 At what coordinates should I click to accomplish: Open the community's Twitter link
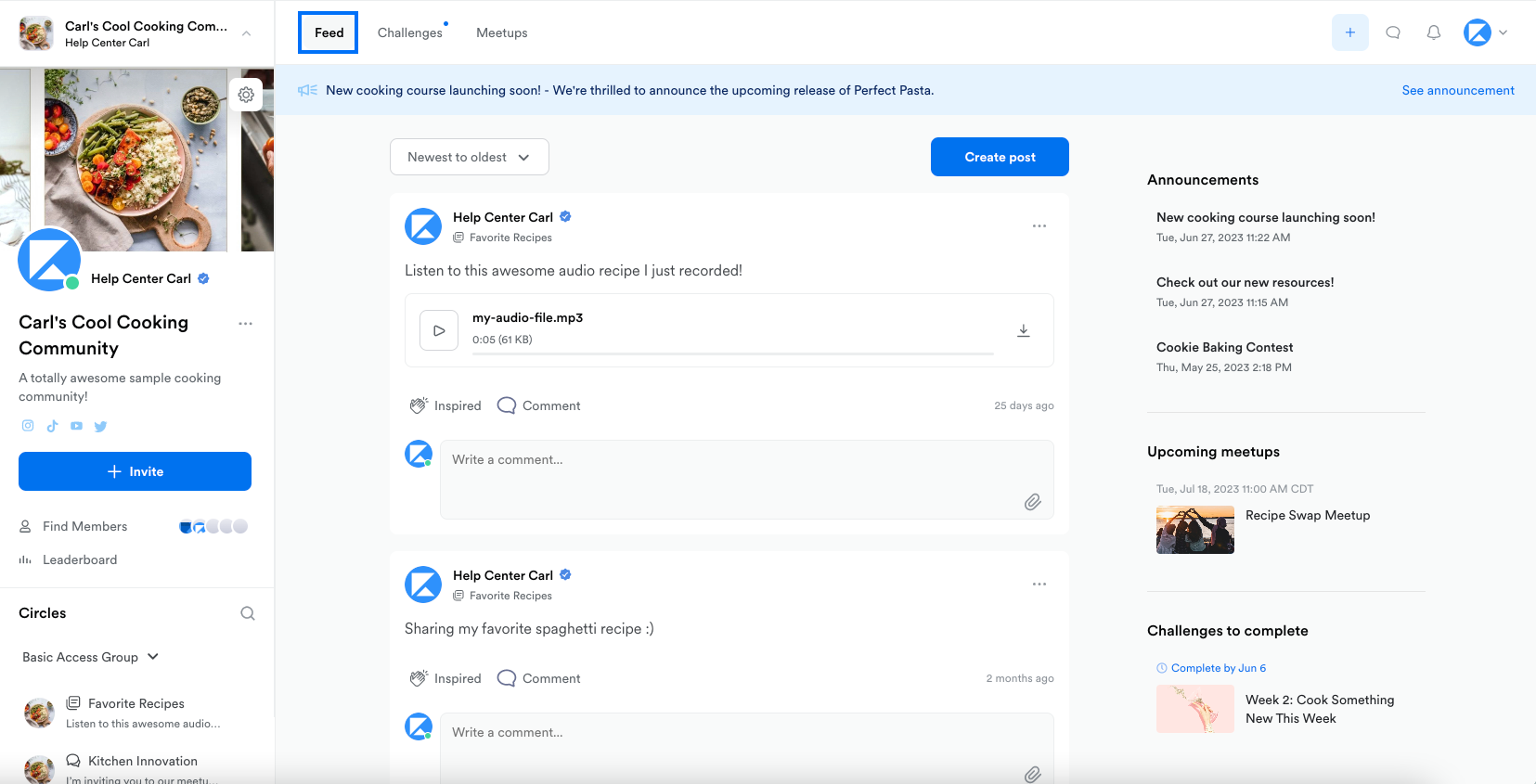point(101,427)
